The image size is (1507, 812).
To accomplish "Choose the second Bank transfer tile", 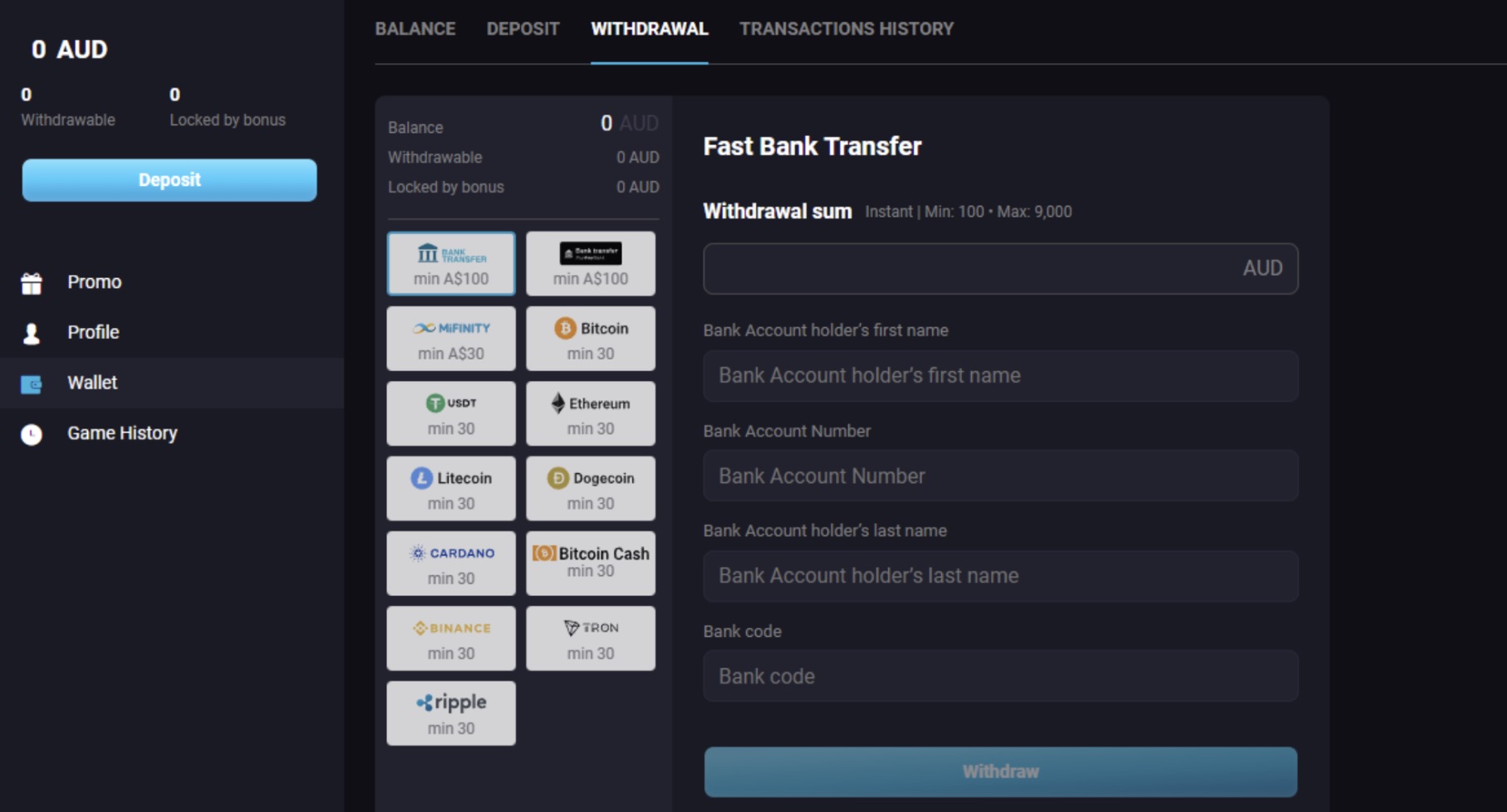I will click(591, 263).
